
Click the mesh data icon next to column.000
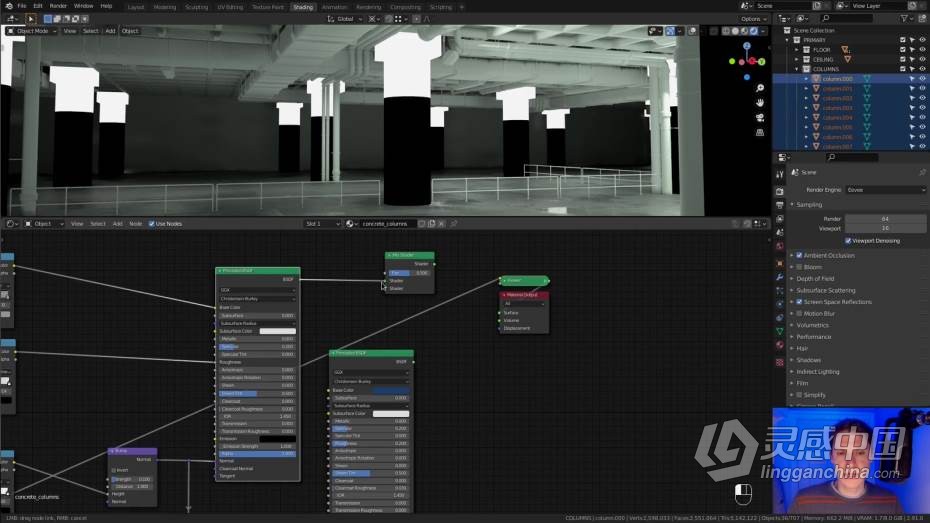867,79
